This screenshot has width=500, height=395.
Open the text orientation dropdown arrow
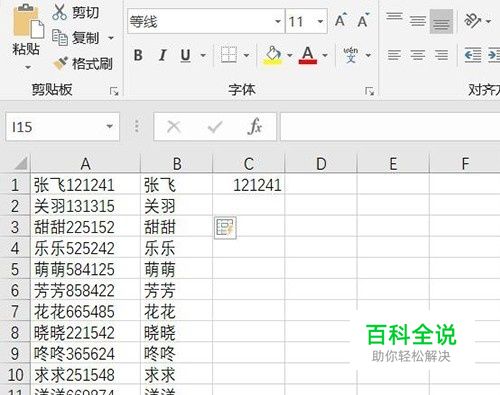(x=488, y=22)
